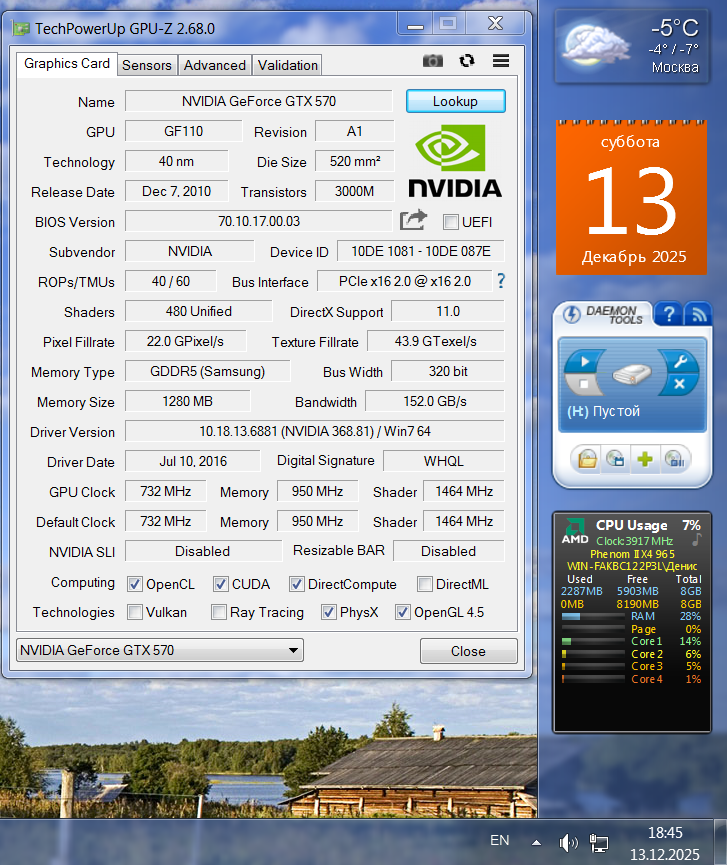The height and width of the screenshot is (865, 727).
Task: Switch to the Advanced tab
Action: tap(215, 65)
